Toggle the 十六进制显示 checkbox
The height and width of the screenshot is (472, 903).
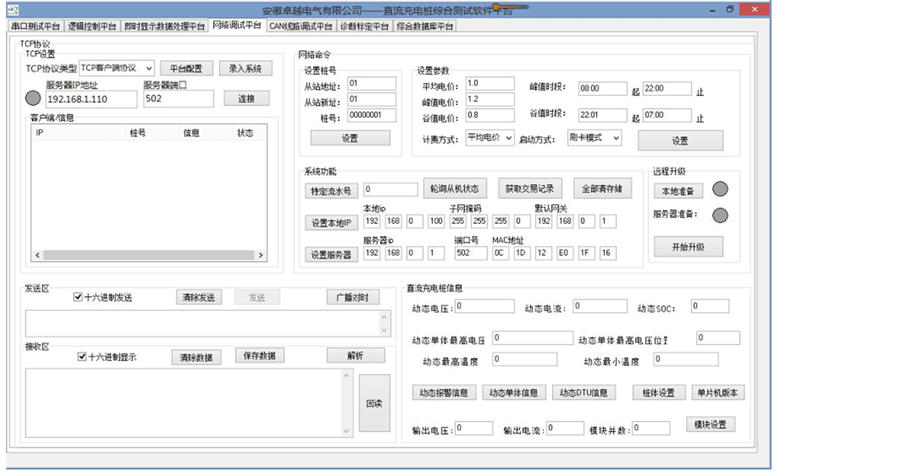click(x=82, y=356)
